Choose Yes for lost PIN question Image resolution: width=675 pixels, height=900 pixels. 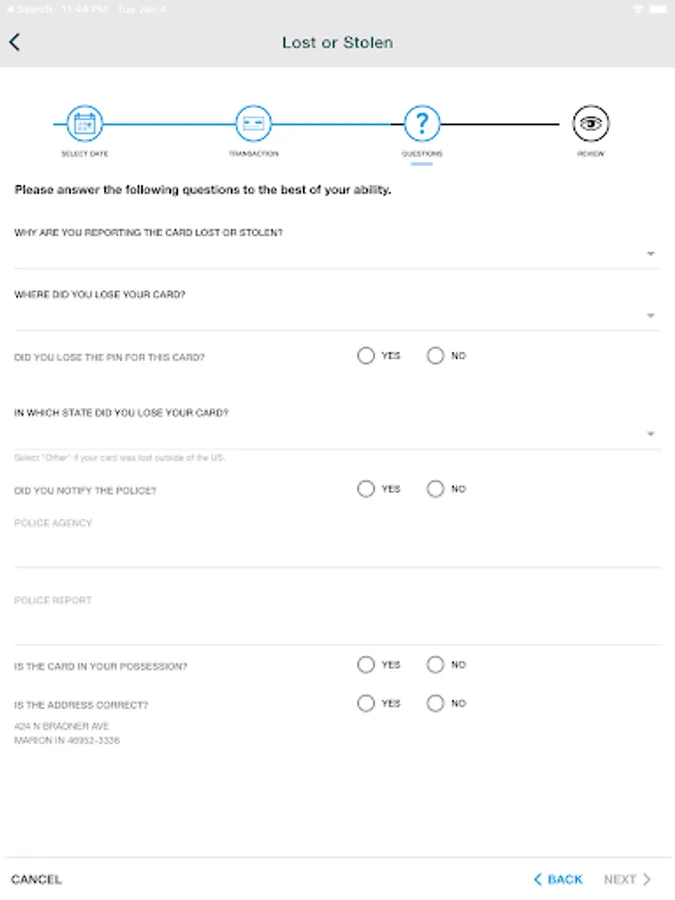pyautogui.click(x=366, y=356)
